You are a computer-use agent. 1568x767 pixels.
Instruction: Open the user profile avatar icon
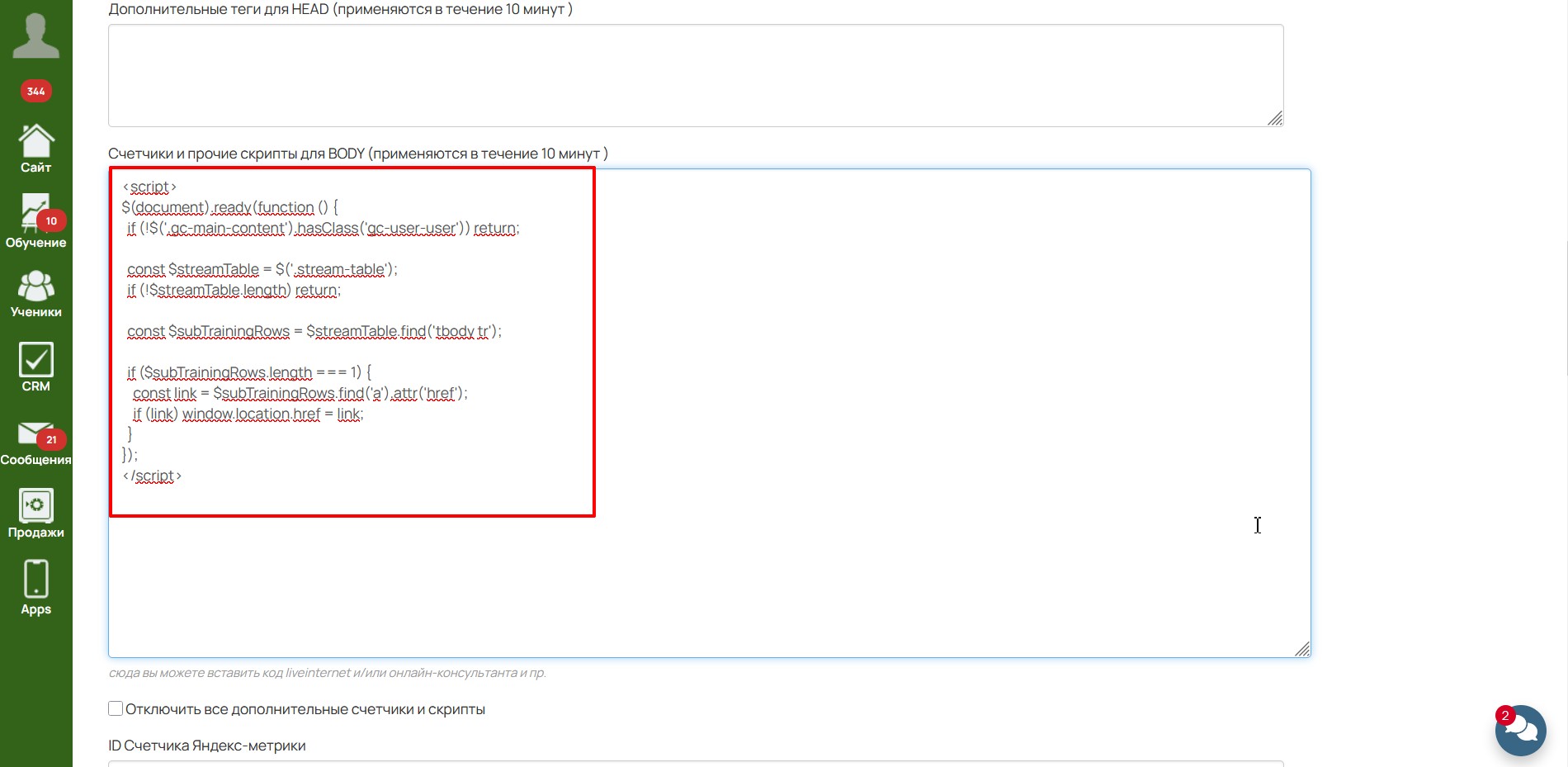pyautogui.click(x=35, y=36)
